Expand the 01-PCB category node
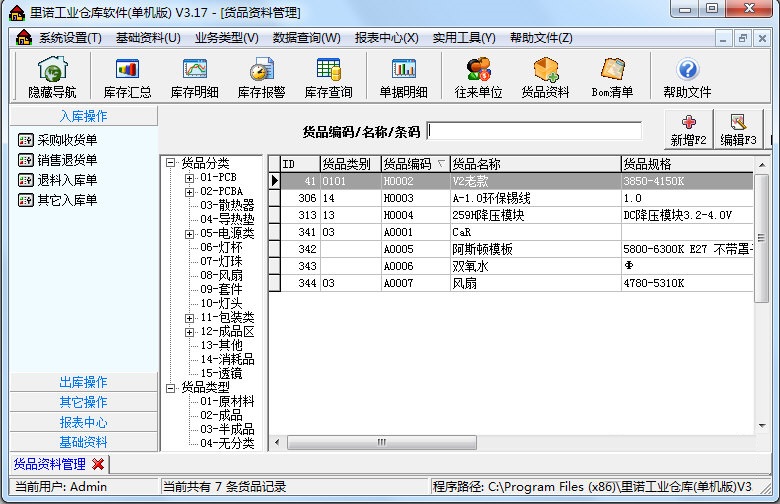Image resolution: width=780 pixels, height=504 pixels. [190, 178]
